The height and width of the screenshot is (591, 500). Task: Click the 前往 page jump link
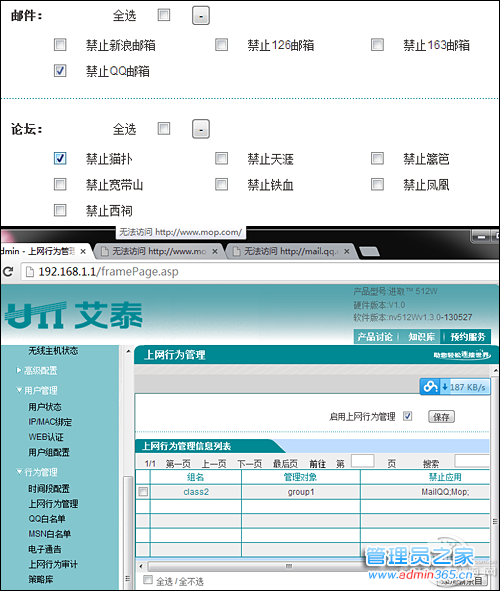tap(317, 464)
